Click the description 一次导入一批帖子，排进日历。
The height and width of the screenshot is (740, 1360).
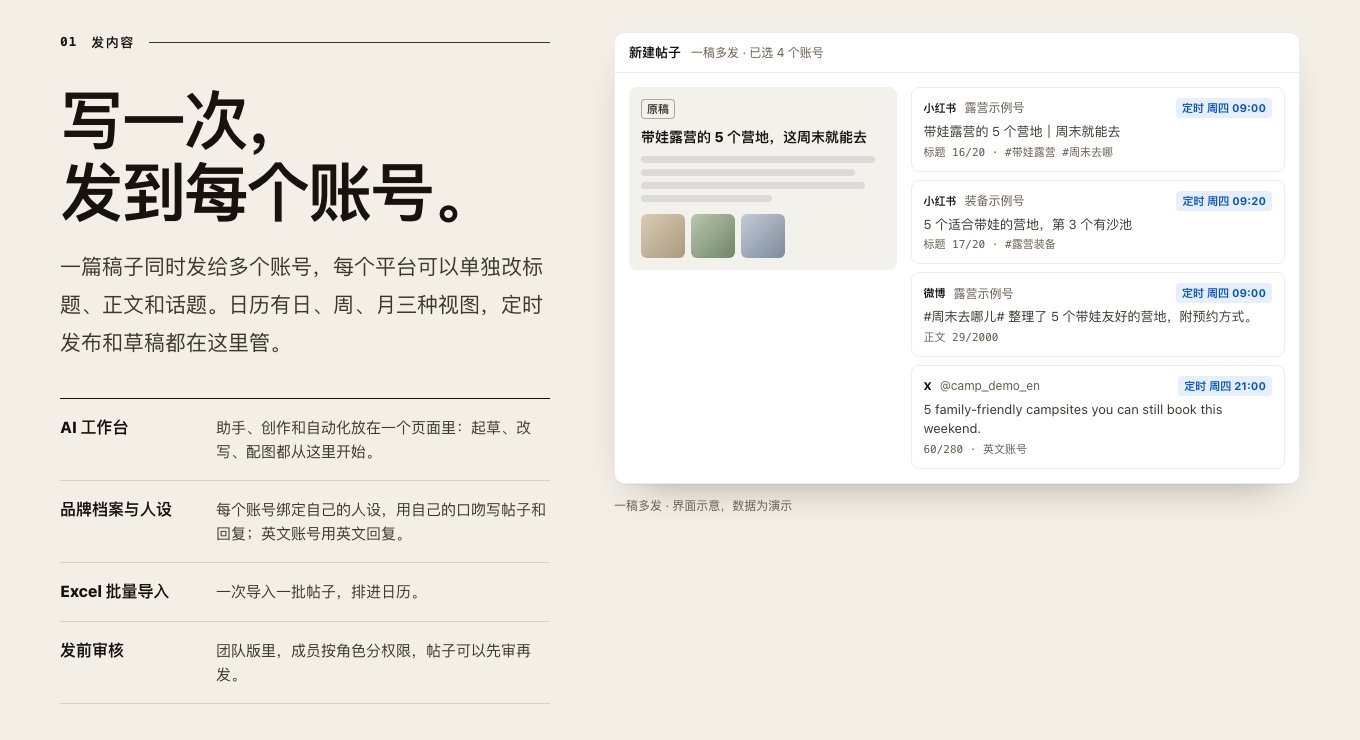tap(320, 591)
